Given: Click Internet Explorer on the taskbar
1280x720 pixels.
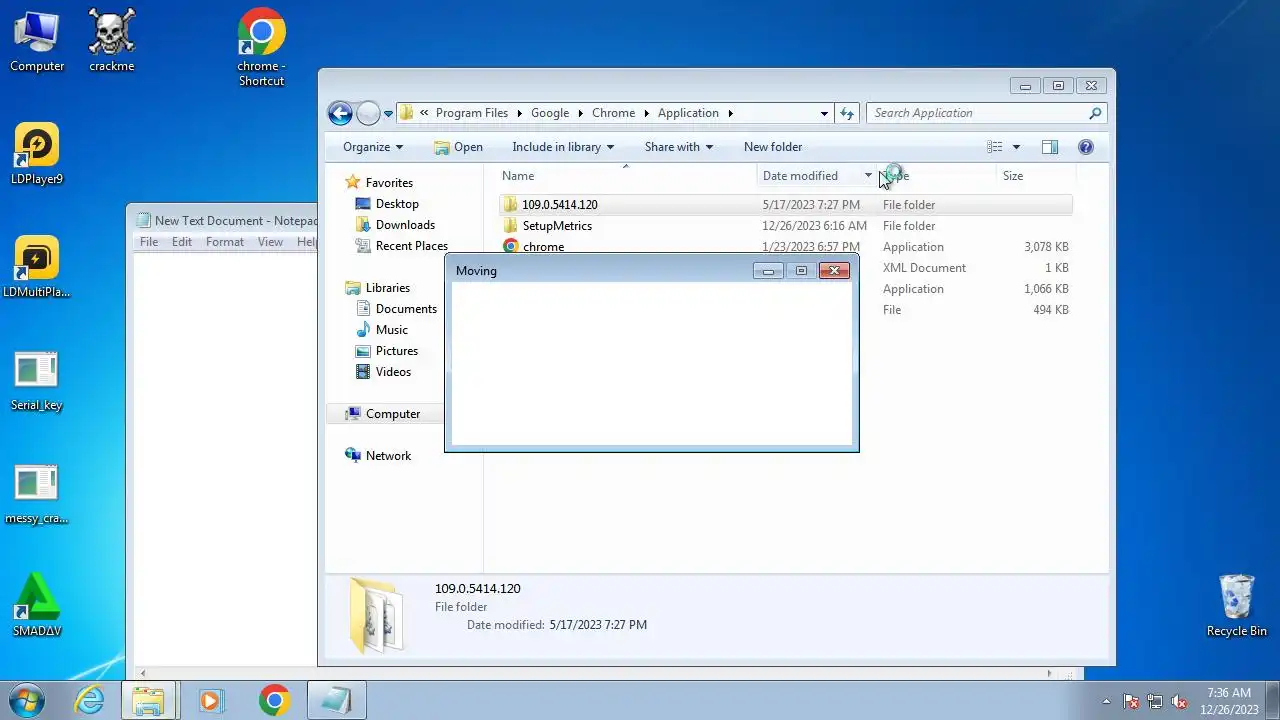Looking at the screenshot, I should (90, 700).
